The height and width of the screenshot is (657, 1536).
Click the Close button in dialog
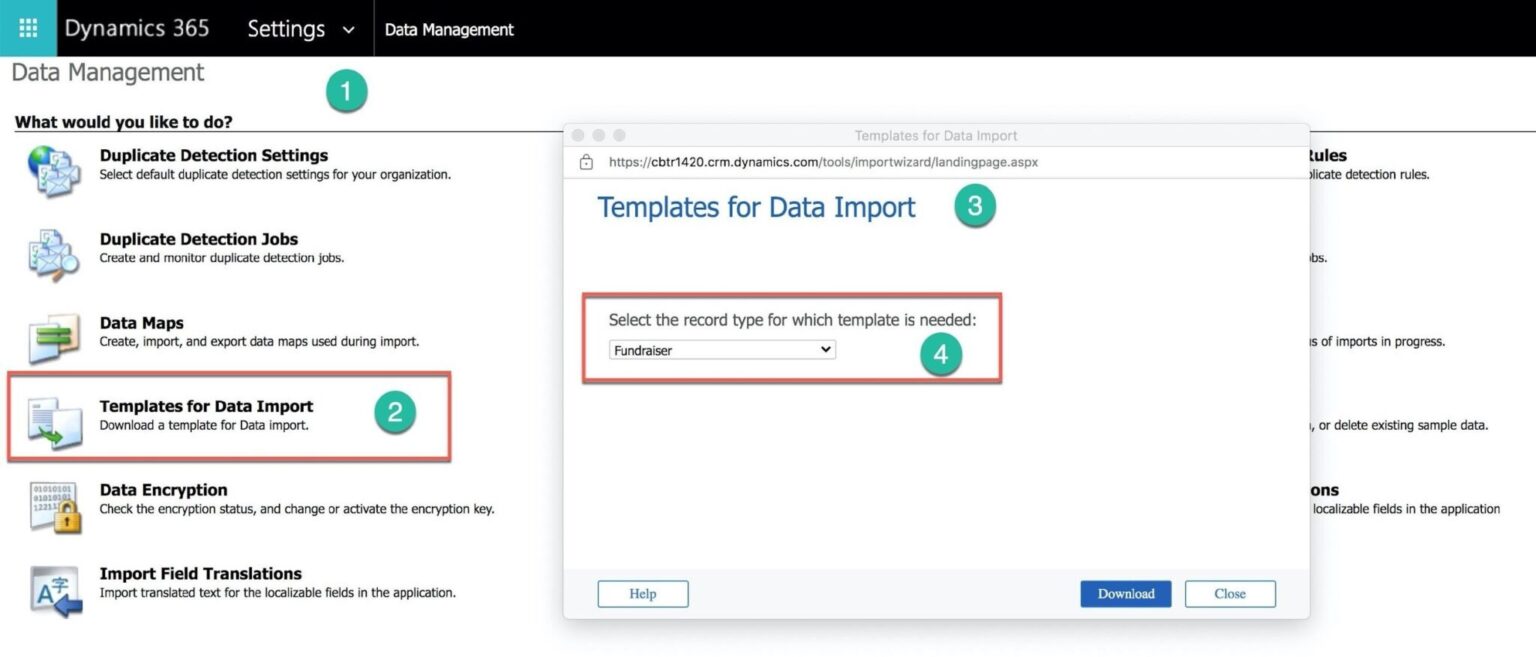(x=1229, y=594)
